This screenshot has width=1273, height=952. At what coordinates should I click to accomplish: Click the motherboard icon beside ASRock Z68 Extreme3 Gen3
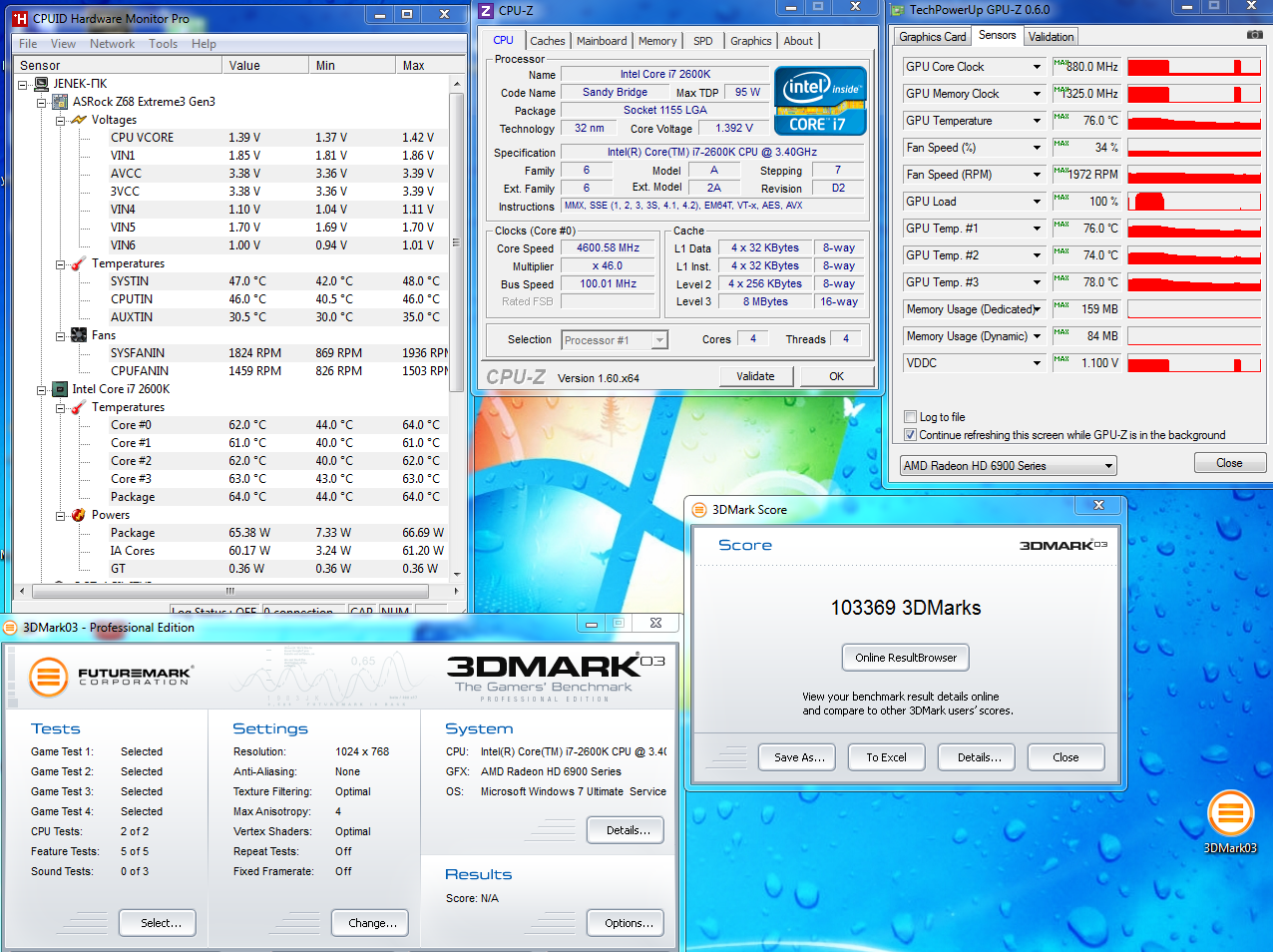coord(60,102)
